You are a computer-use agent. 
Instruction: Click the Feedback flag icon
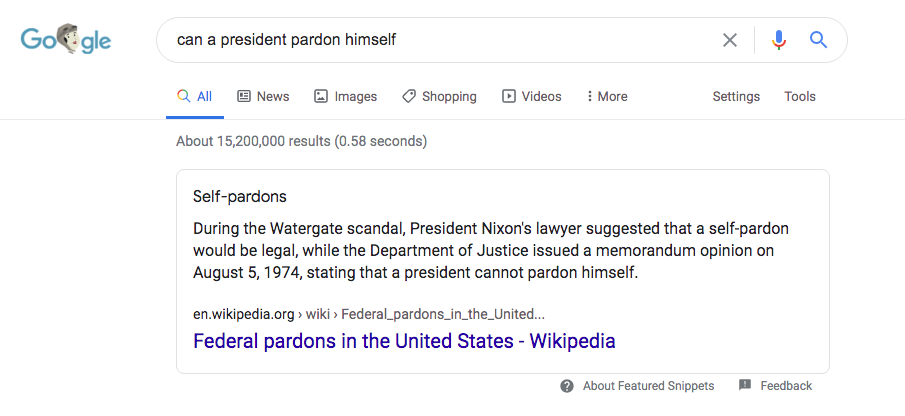point(745,385)
